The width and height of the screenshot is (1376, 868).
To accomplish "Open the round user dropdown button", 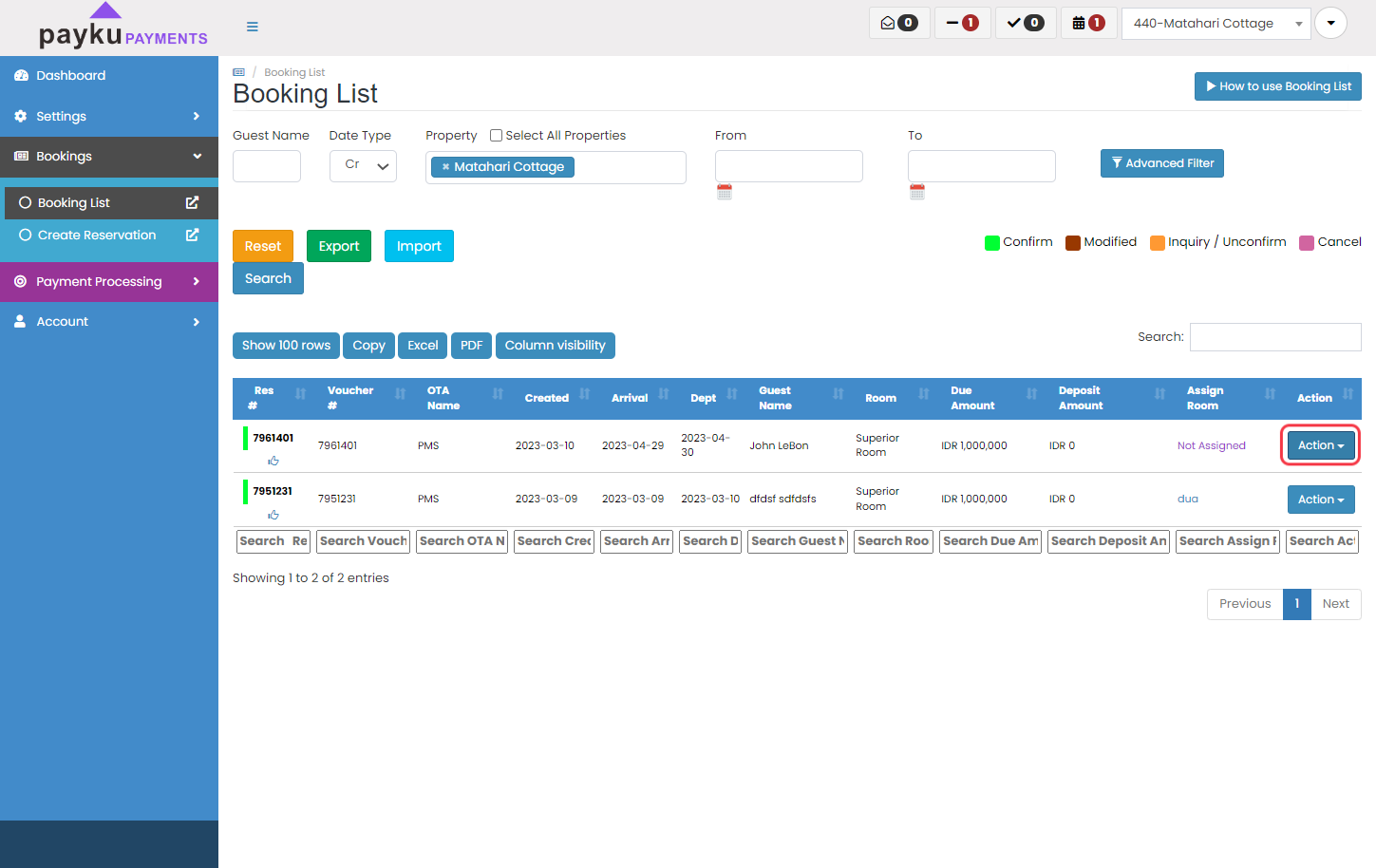I will (1330, 23).
